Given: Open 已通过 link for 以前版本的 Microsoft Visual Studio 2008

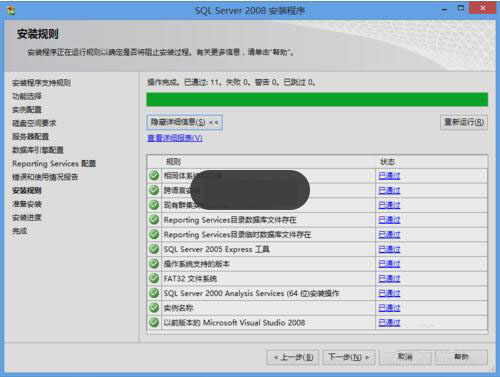Looking at the screenshot, I should tap(389, 322).
